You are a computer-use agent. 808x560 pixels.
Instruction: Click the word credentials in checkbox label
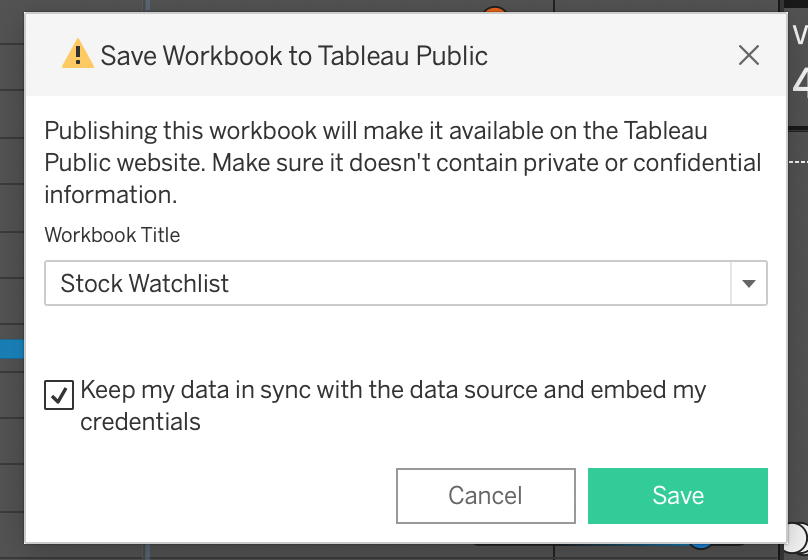pos(140,421)
